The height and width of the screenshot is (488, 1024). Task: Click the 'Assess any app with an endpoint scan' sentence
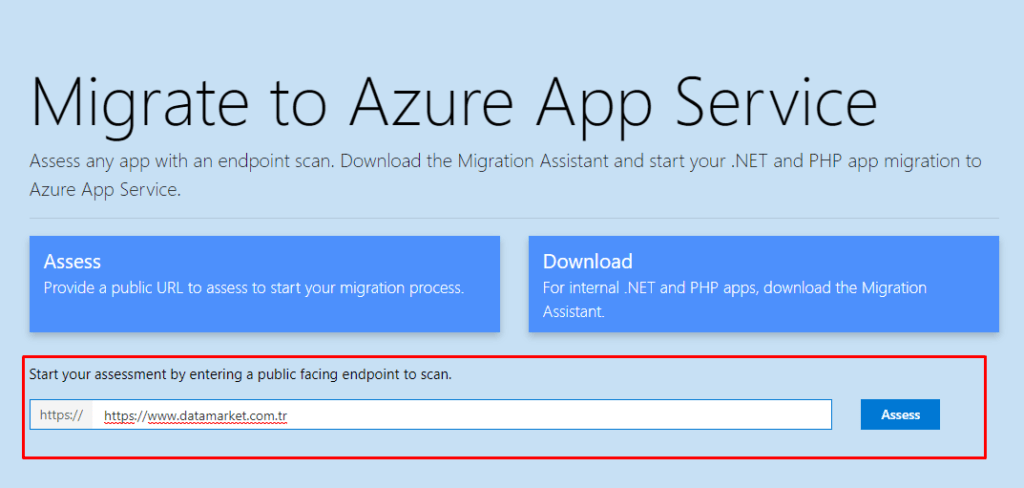tap(182, 161)
